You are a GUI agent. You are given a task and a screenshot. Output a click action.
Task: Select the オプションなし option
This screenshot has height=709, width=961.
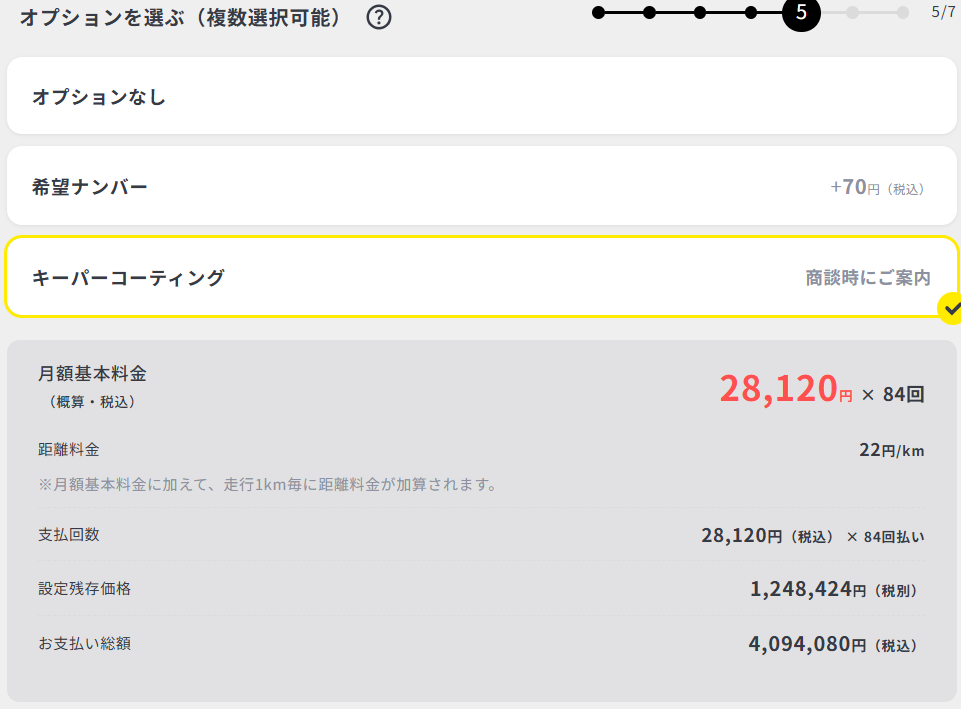click(481, 96)
